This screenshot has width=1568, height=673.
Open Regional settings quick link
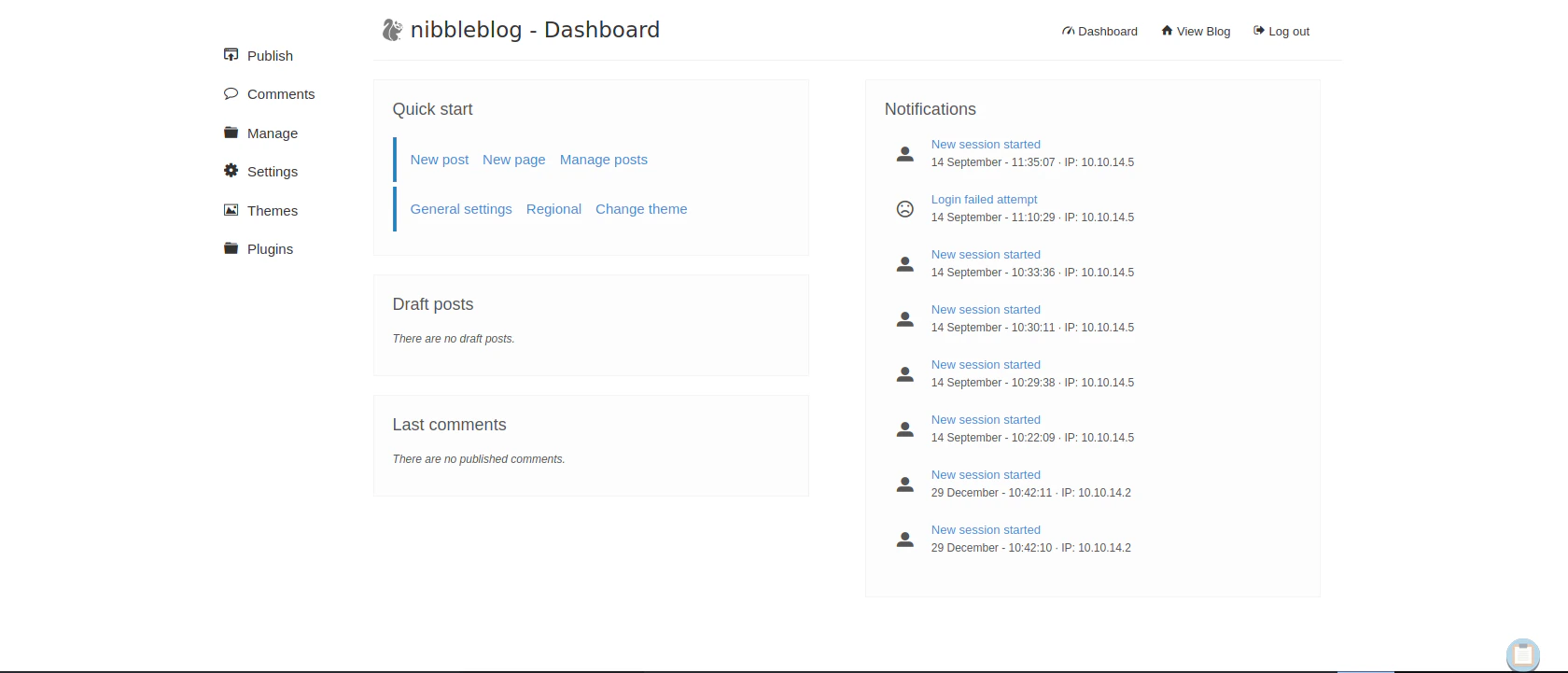tap(553, 209)
